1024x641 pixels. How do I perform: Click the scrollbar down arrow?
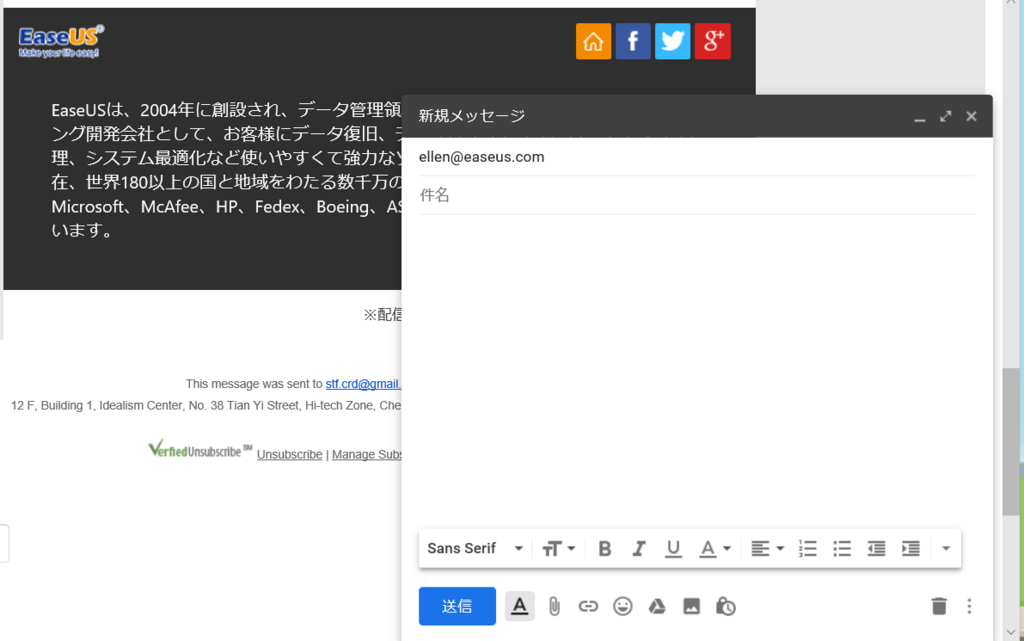coord(1011,632)
